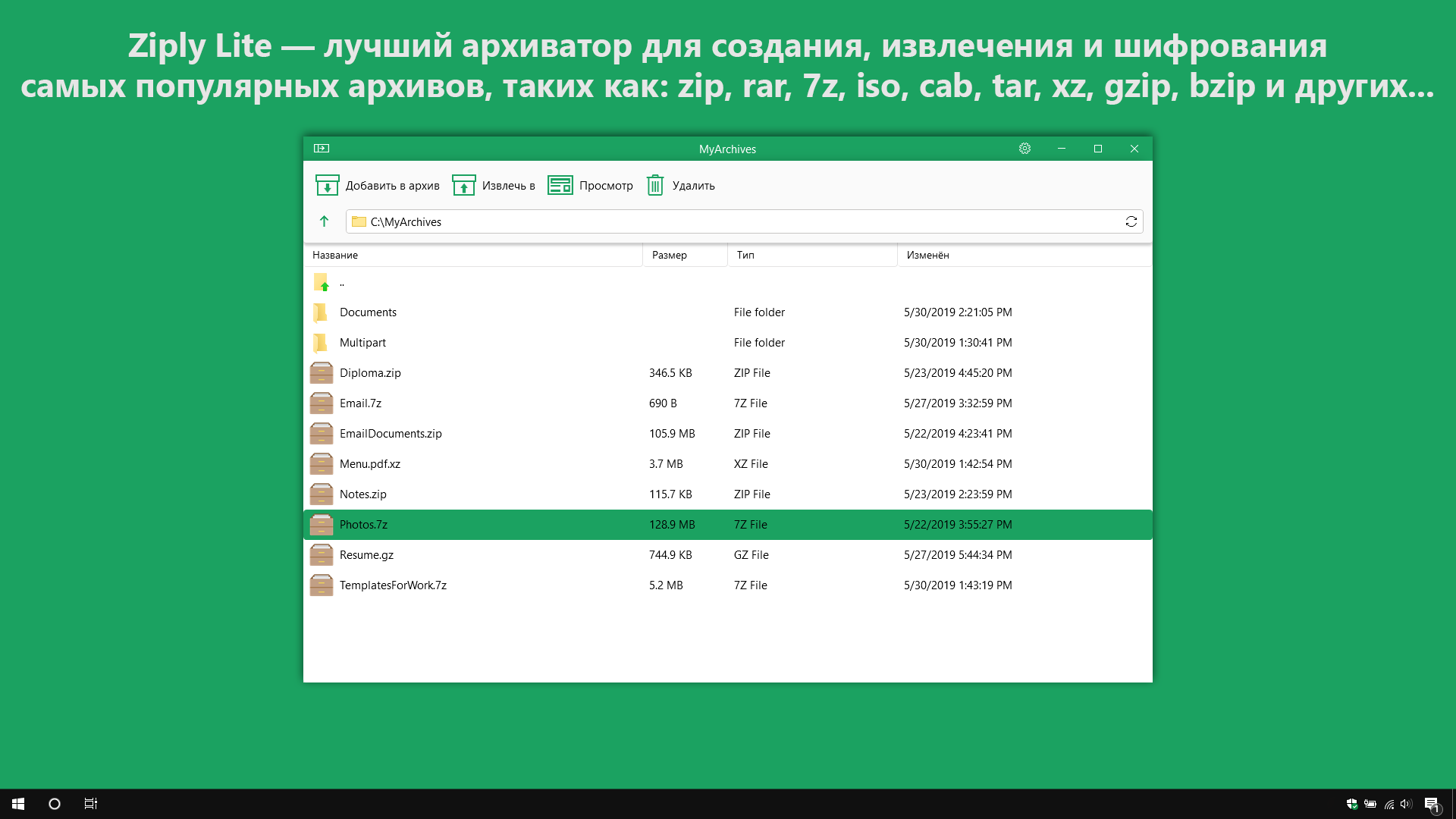The width and height of the screenshot is (1456, 819).
Task: Click the Удалить label
Action: click(694, 186)
